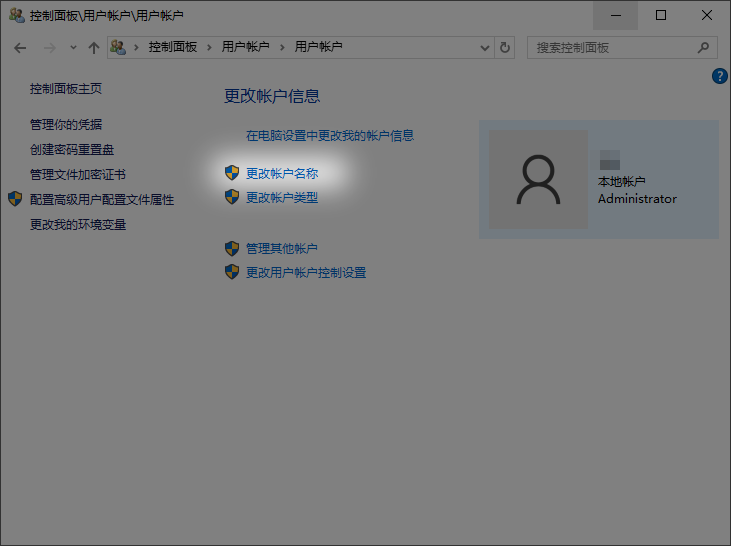Click shield icon beside 更改用户帐户控制设置
The image size is (731, 546).
point(232,271)
